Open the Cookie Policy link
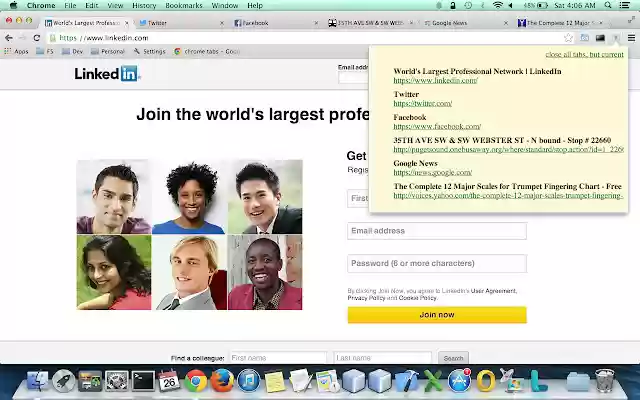Viewport: 640px width, 400px height. pyautogui.click(x=417, y=298)
